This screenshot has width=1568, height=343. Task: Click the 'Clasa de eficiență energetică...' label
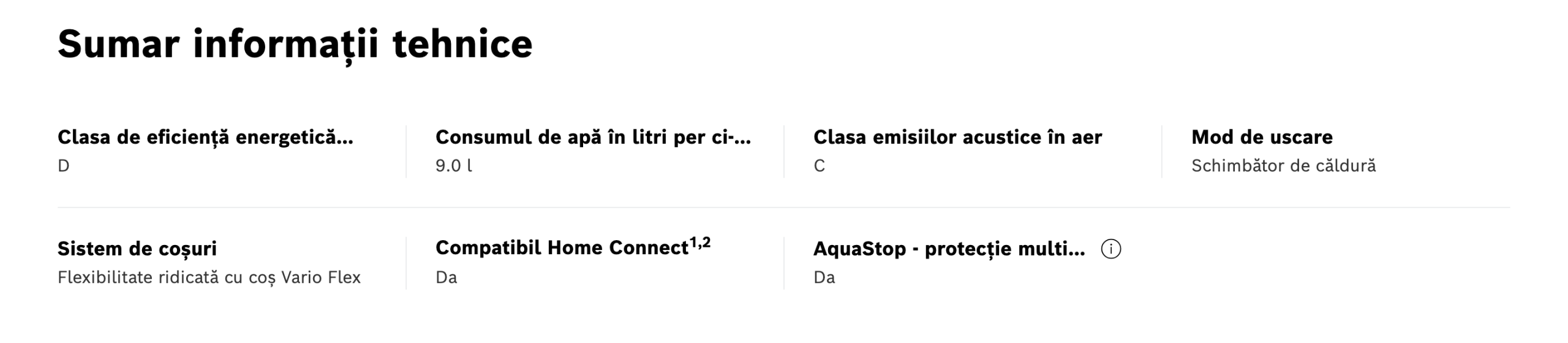[x=205, y=137]
